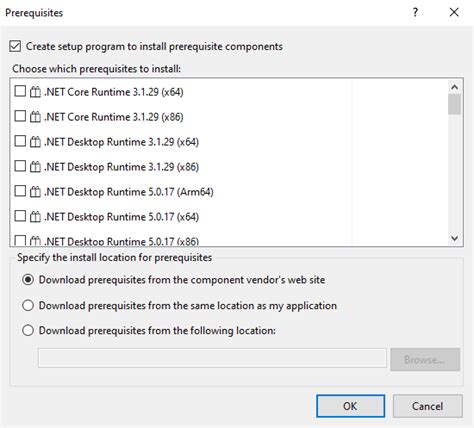The height and width of the screenshot is (428, 474).
Task: Click the scroll down arrow of prerequisites list
Action: [x=454, y=238]
